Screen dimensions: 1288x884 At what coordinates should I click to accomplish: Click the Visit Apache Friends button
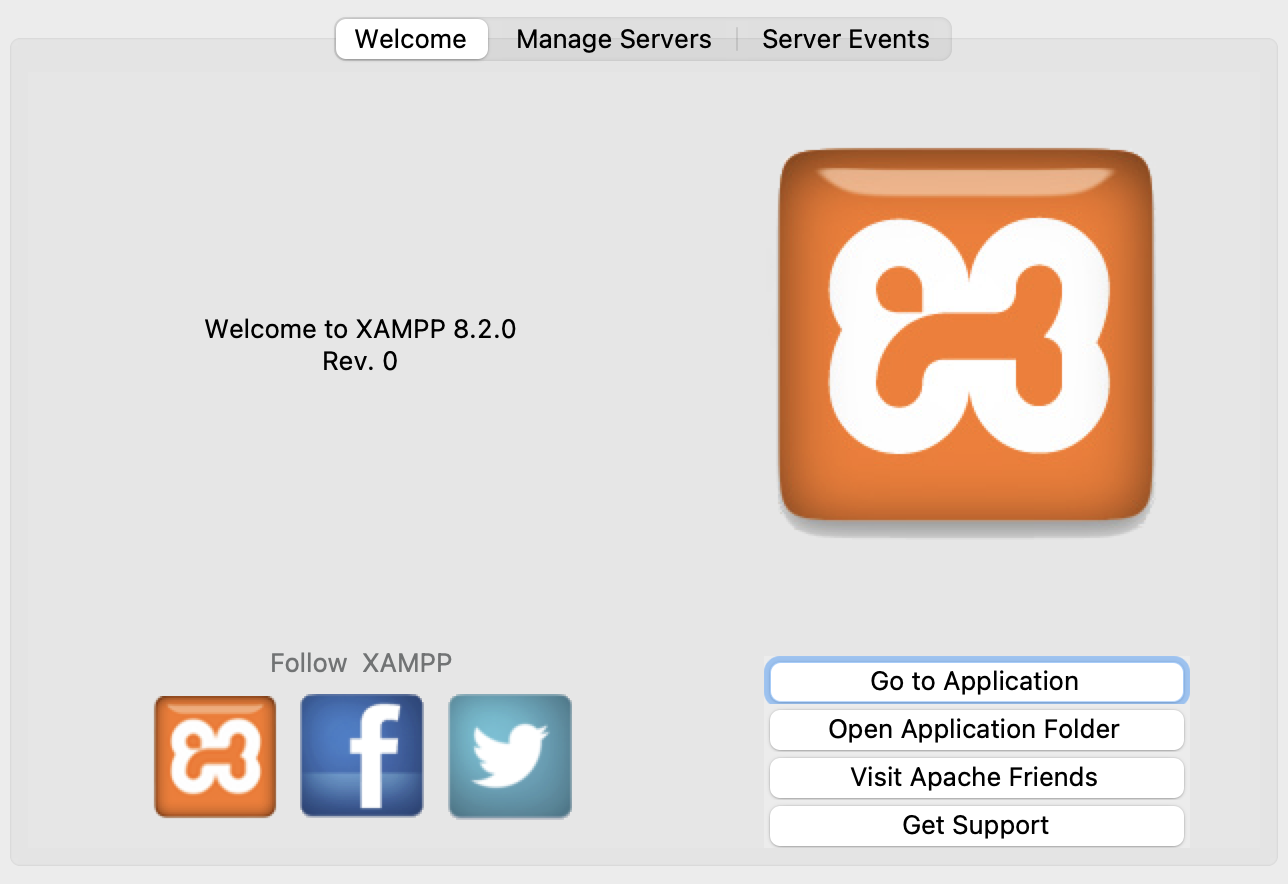976,778
